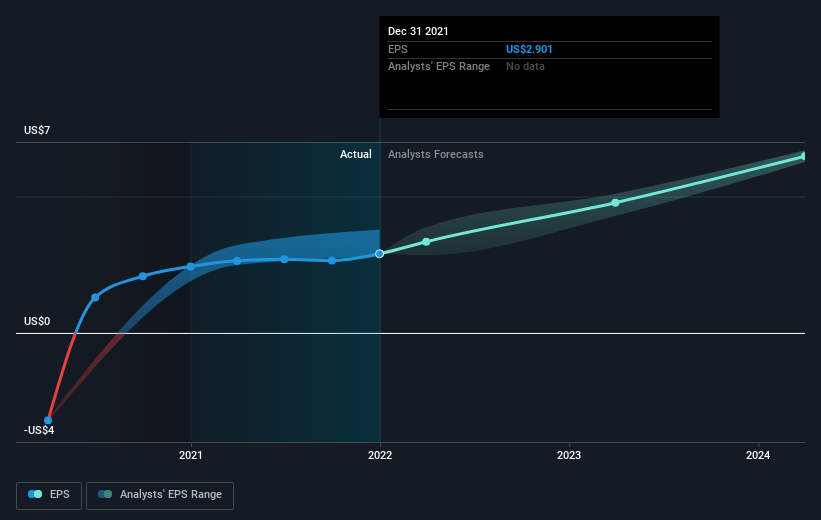
Task: Click the EPS legend color icon
Action: tap(35, 494)
